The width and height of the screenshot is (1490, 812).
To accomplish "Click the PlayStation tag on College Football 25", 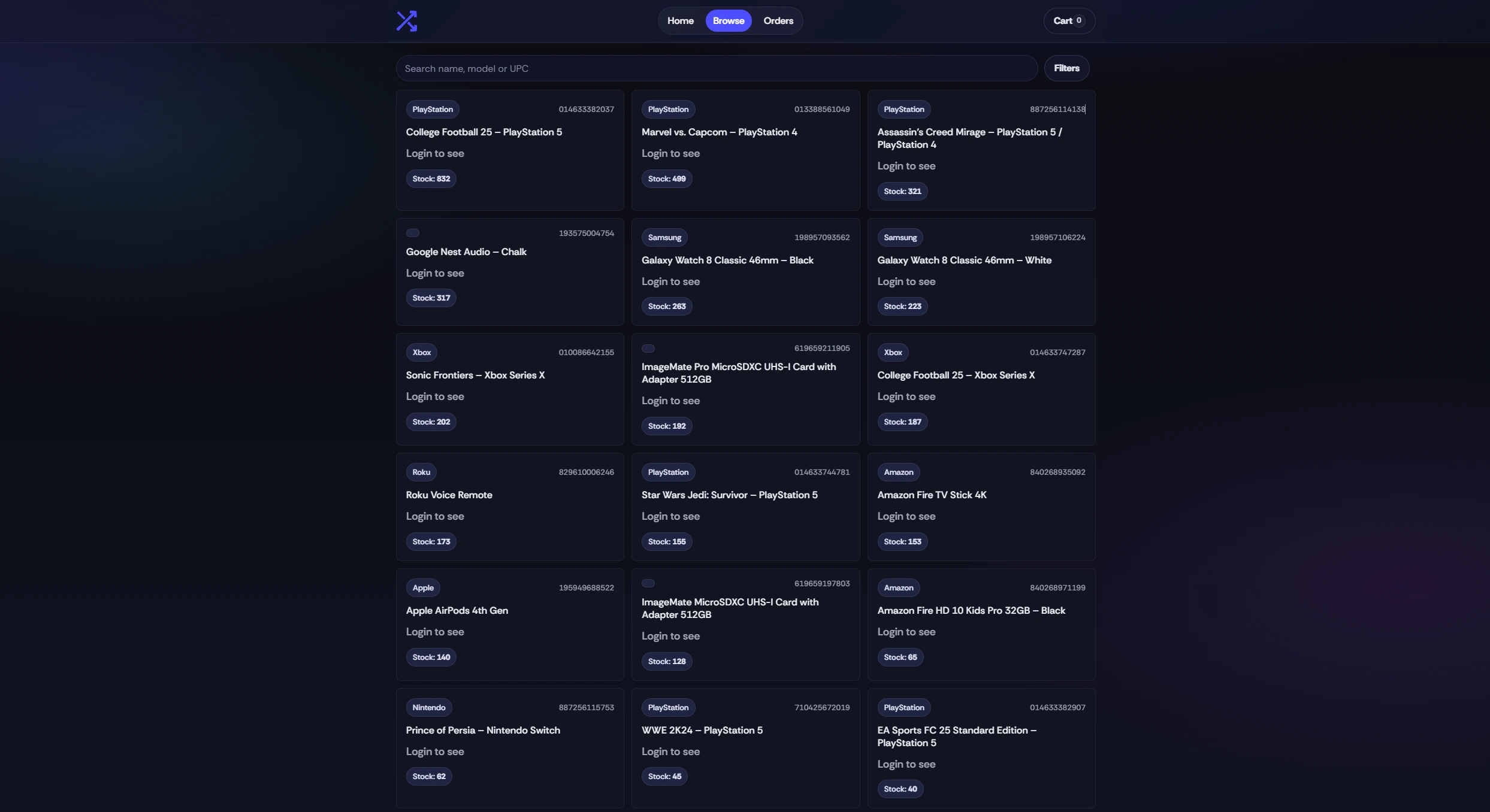I will pyautogui.click(x=432, y=110).
